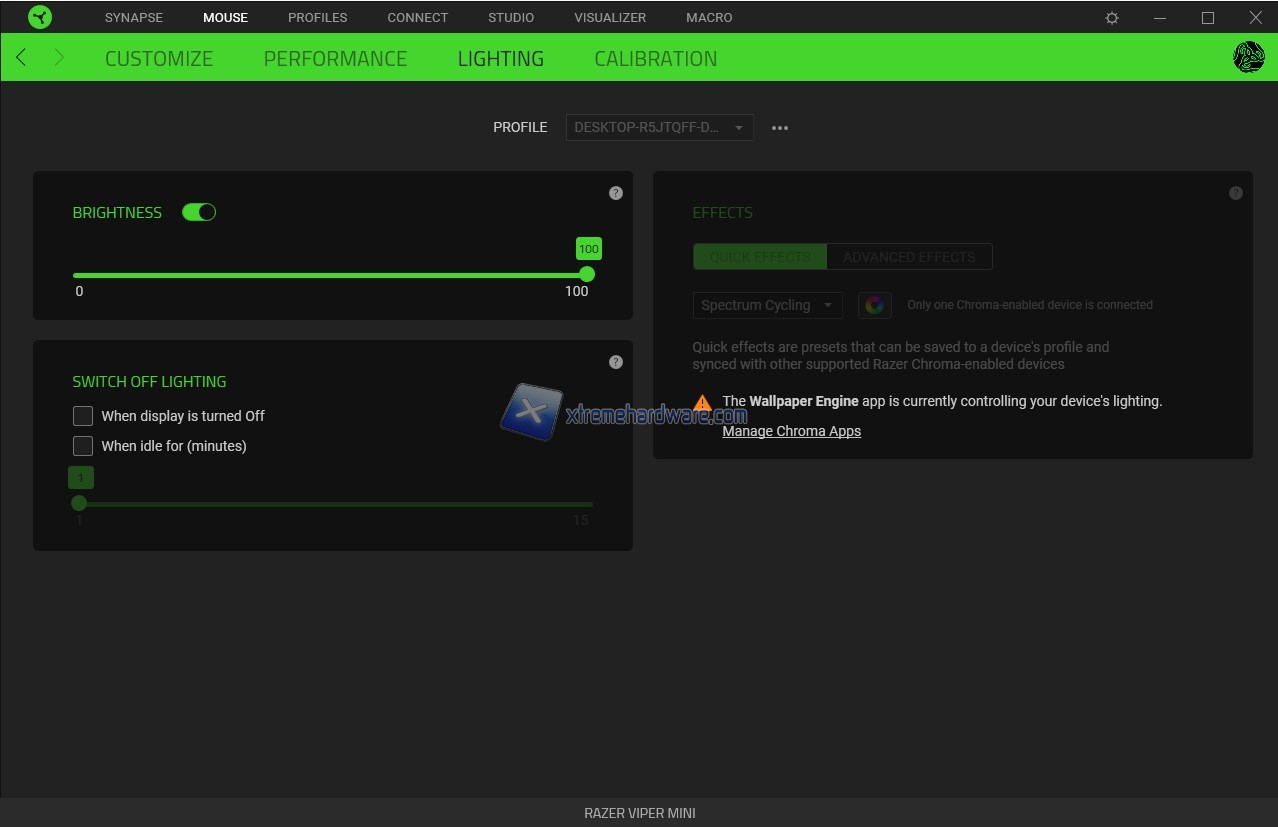Click the Brightness panel help icon
The image size is (1278, 827).
click(616, 193)
